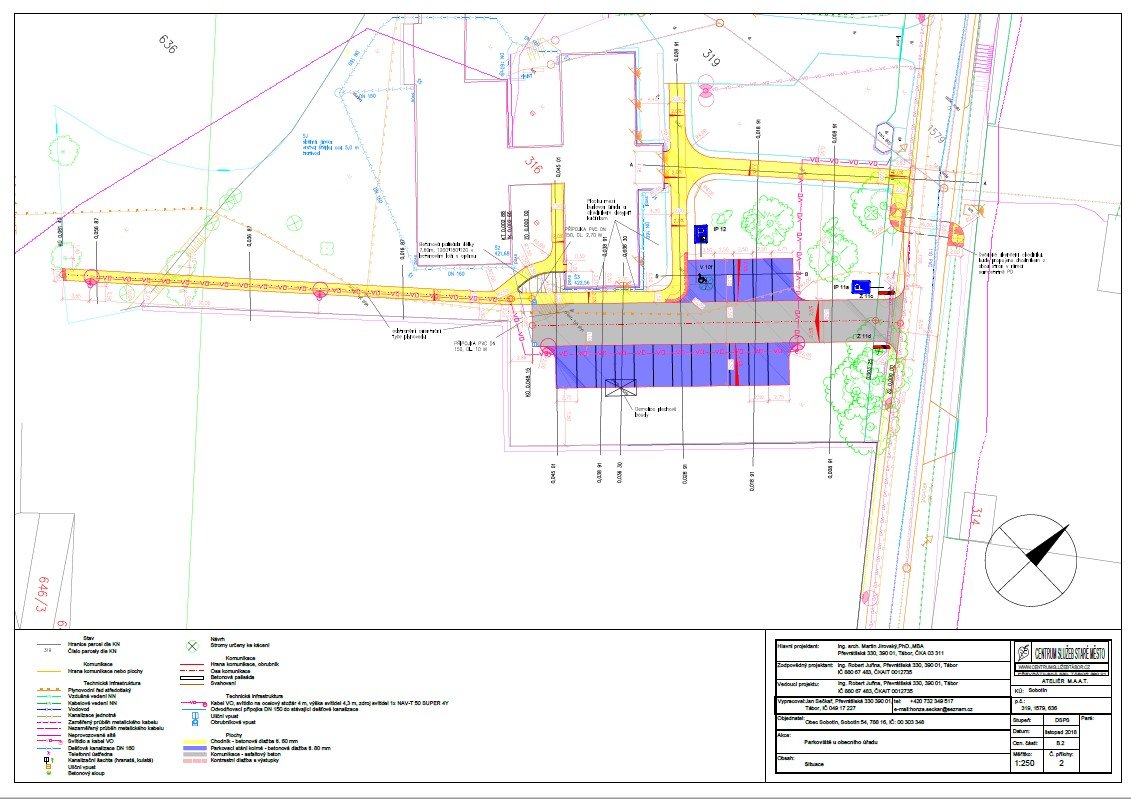Click the blue IP 12 parking sign
Viewport: 1131px width, 799px height.
coord(701,234)
